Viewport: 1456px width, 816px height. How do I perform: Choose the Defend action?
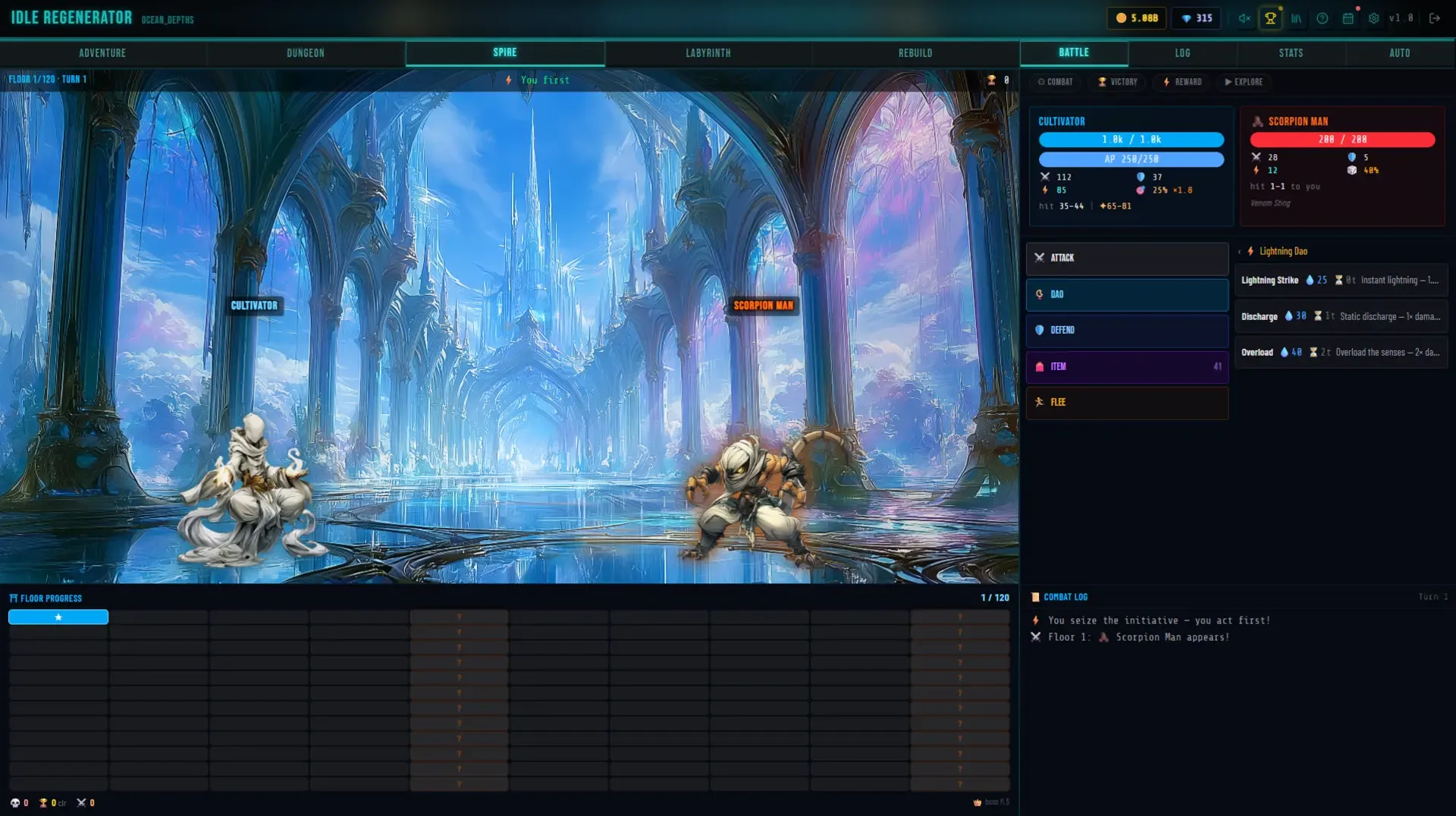coord(1127,330)
